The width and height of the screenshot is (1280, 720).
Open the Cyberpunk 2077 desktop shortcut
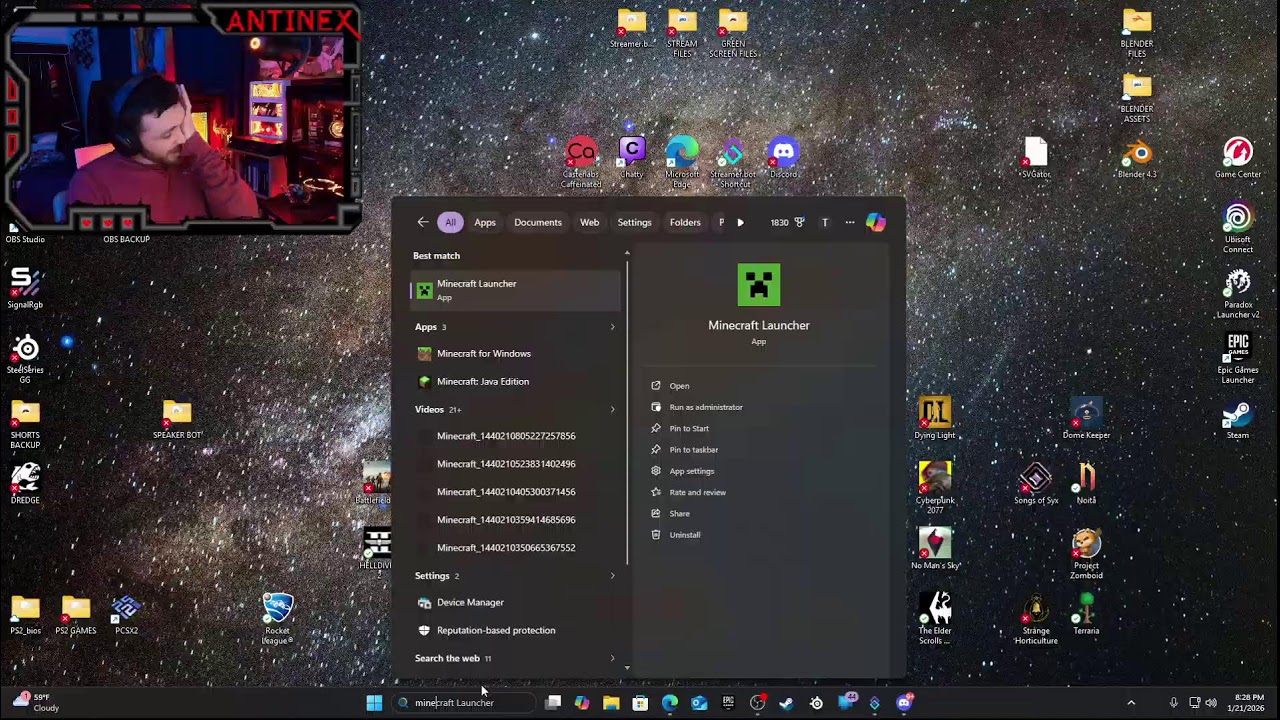click(x=935, y=488)
